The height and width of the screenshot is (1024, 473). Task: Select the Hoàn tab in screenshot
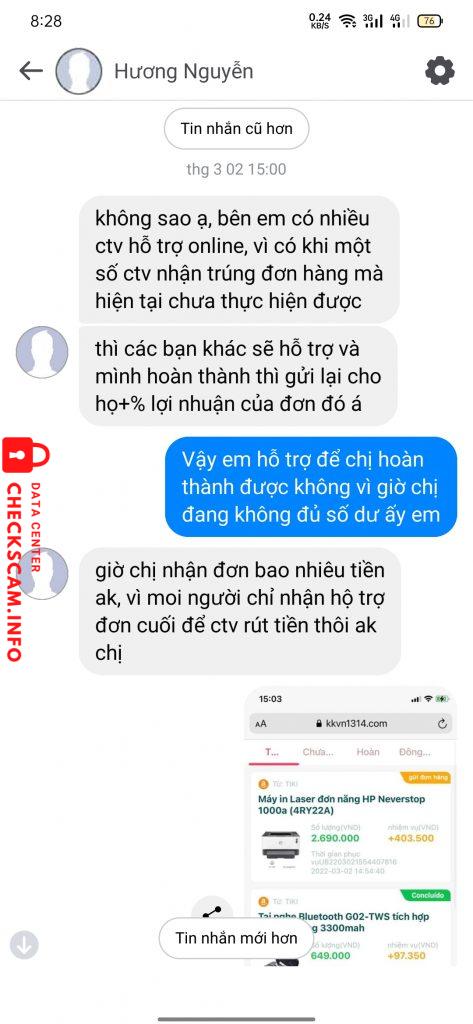[x=368, y=752]
